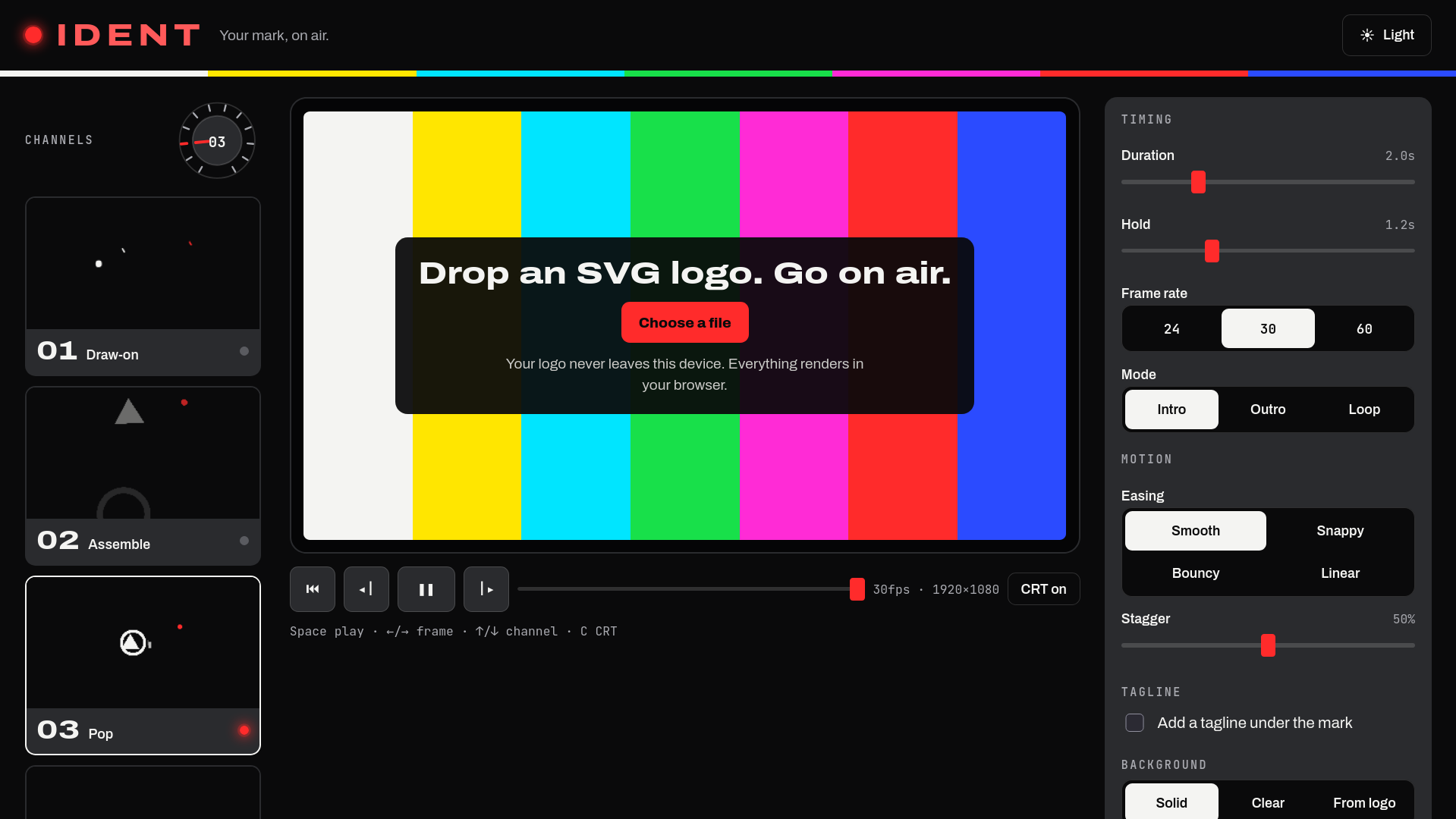Set frame rate to 24
The image size is (1456, 819).
click(x=1171, y=328)
